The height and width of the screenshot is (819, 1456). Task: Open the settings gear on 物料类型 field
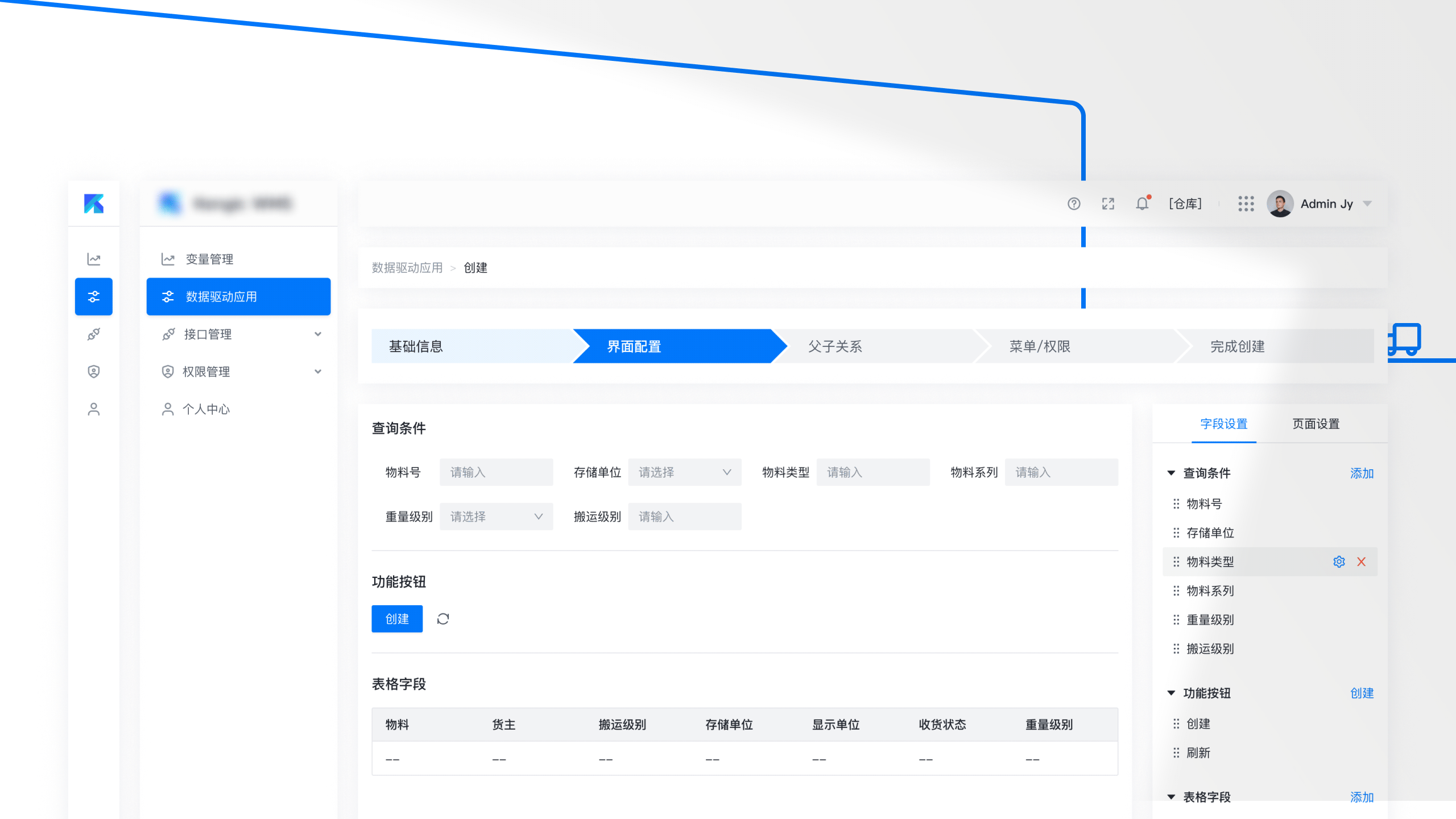click(x=1339, y=561)
